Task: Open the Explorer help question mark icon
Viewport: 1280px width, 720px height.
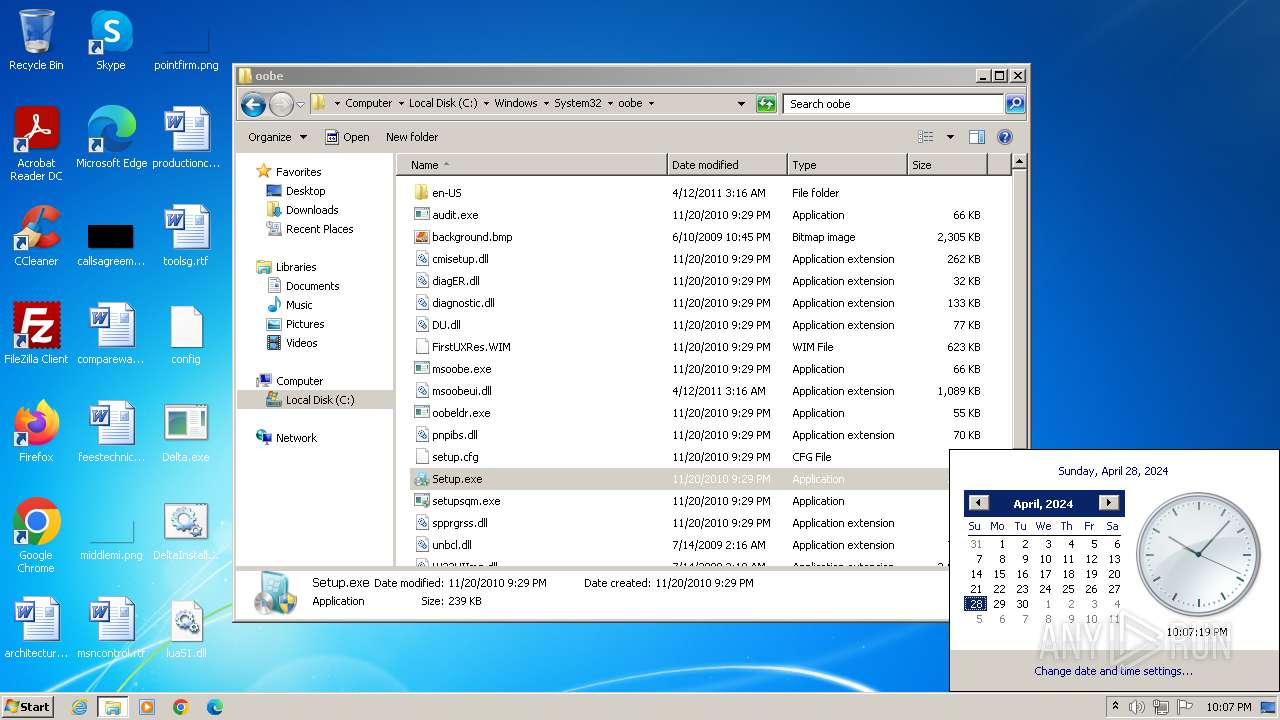Action: [1005, 137]
